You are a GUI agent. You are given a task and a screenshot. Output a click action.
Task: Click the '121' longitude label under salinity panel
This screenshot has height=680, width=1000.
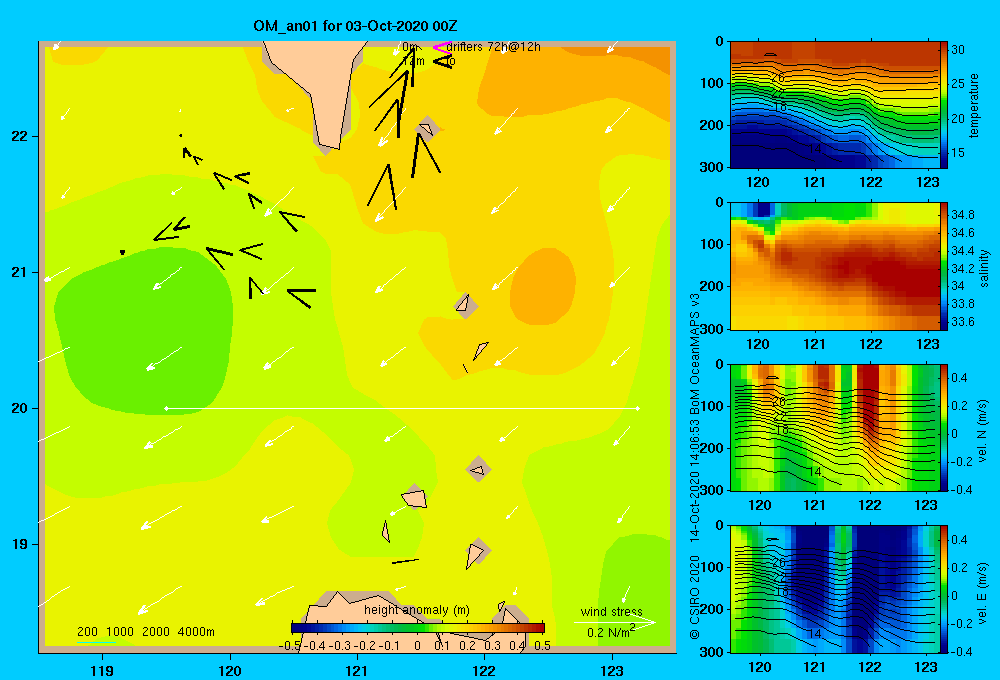coord(814,344)
